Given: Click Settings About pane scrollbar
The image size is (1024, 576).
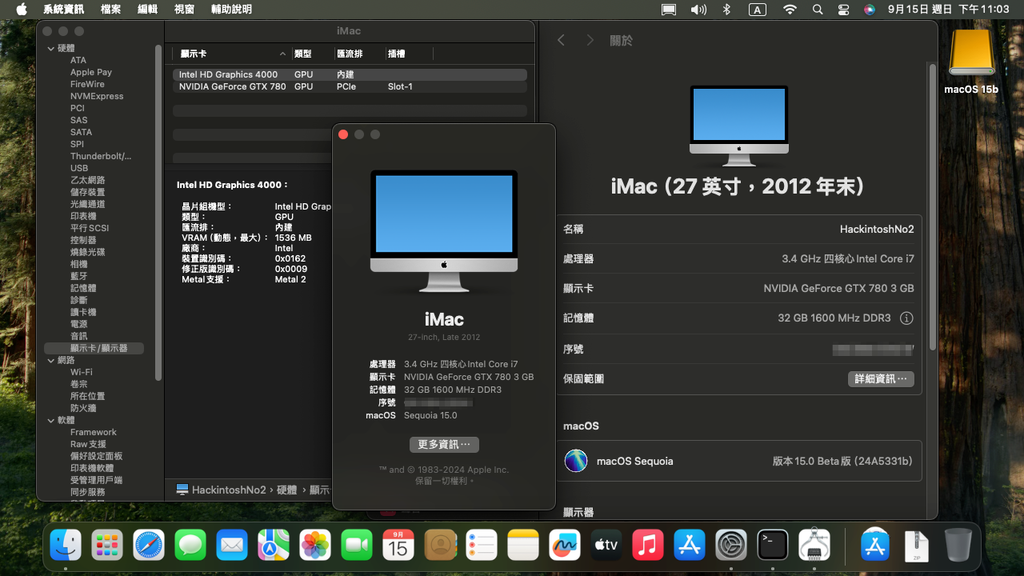Looking at the screenshot, I should coord(933,206).
